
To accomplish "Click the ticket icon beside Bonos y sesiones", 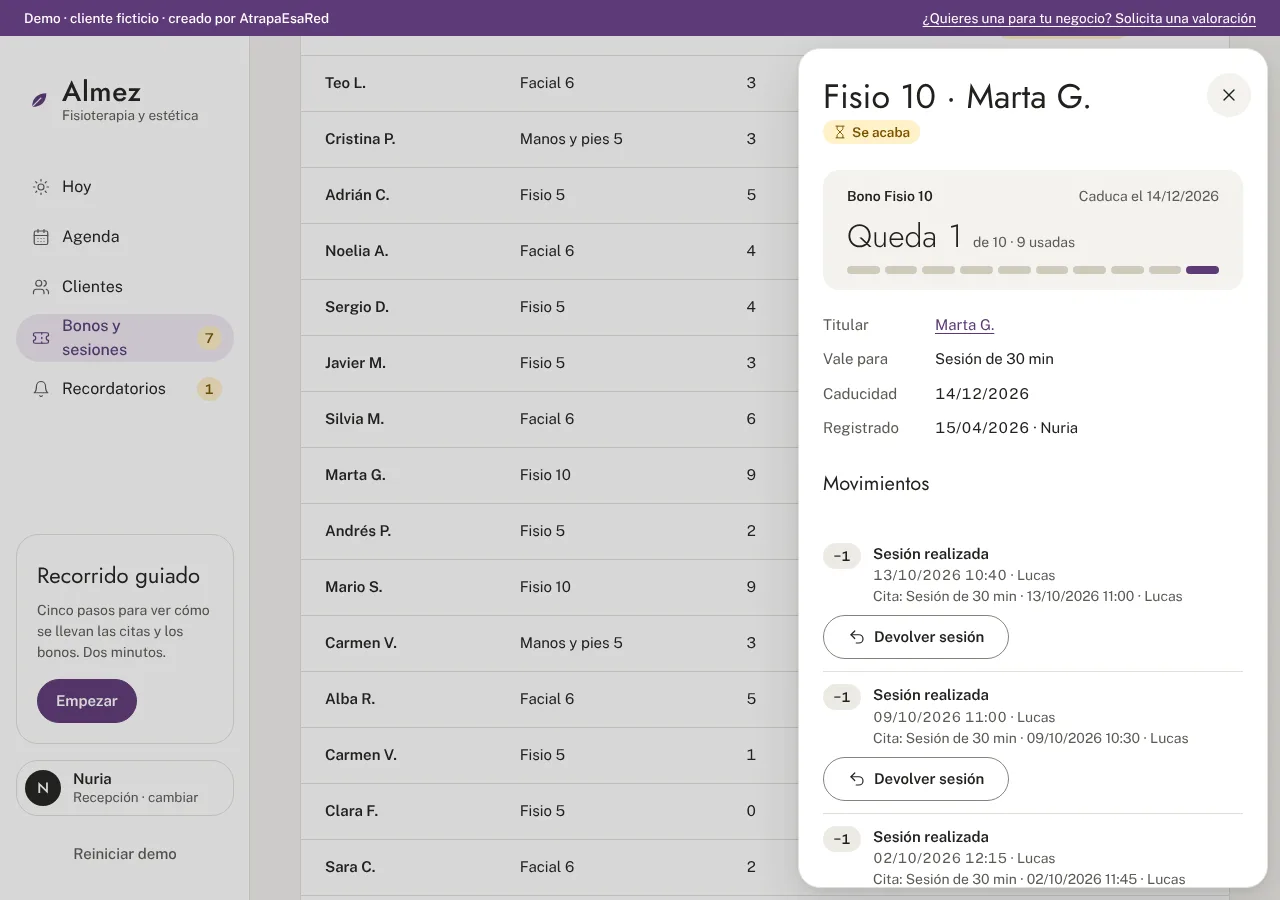I will [x=41, y=338].
